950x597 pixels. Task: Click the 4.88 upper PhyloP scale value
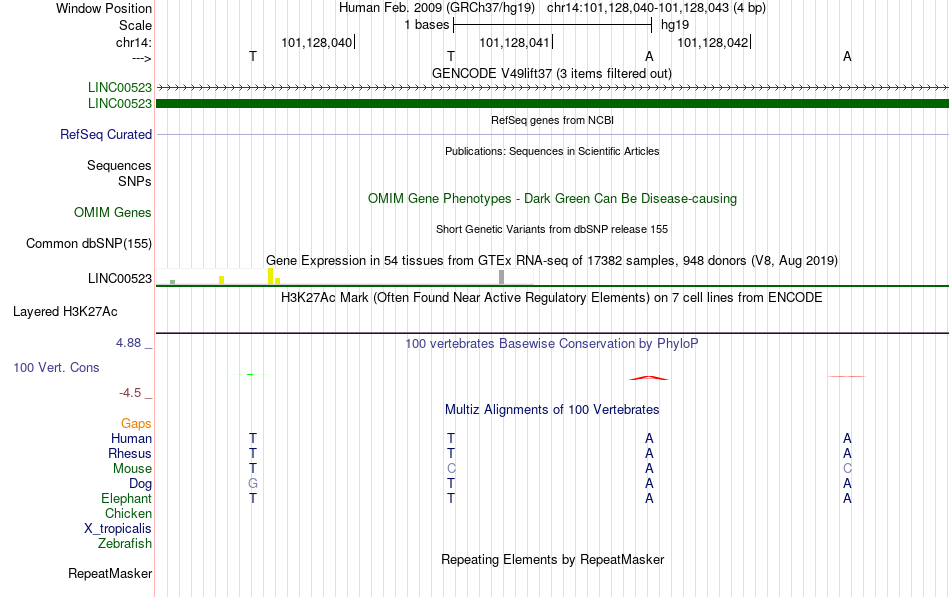pyautogui.click(x=128, y=343)
